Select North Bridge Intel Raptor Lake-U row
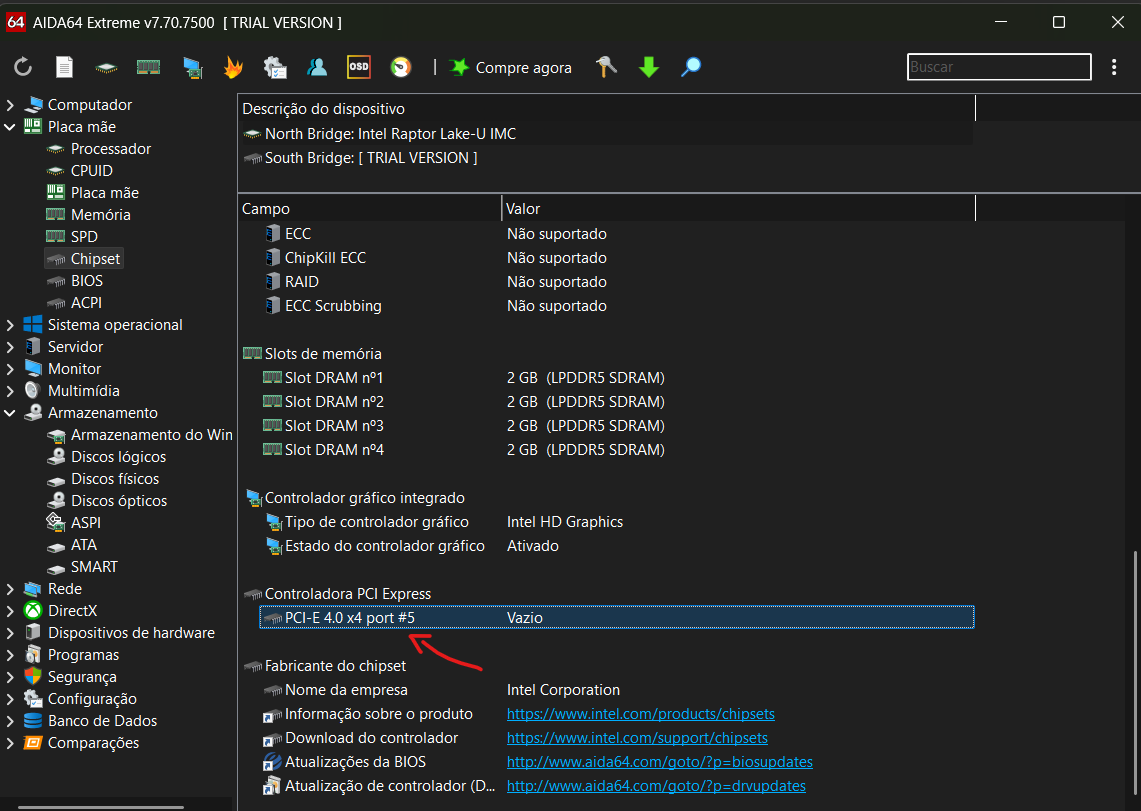Viewport: 1141px width, 811px height. tap(608, 134)
